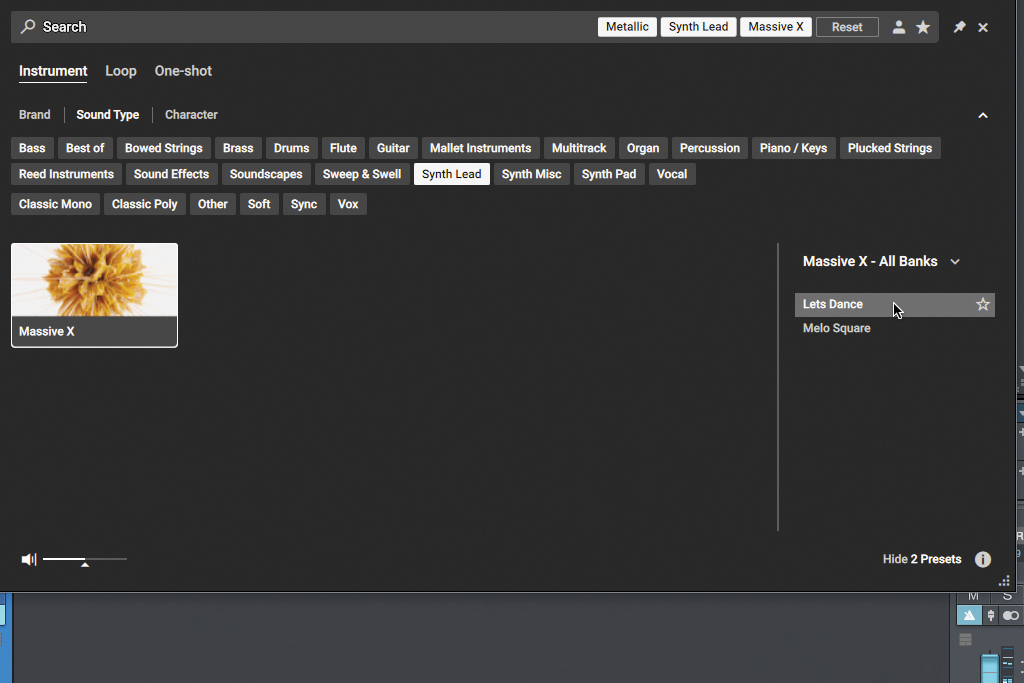Select the Melo Square preset
This screenshot has height=683, width=1024.
[894, 328]
